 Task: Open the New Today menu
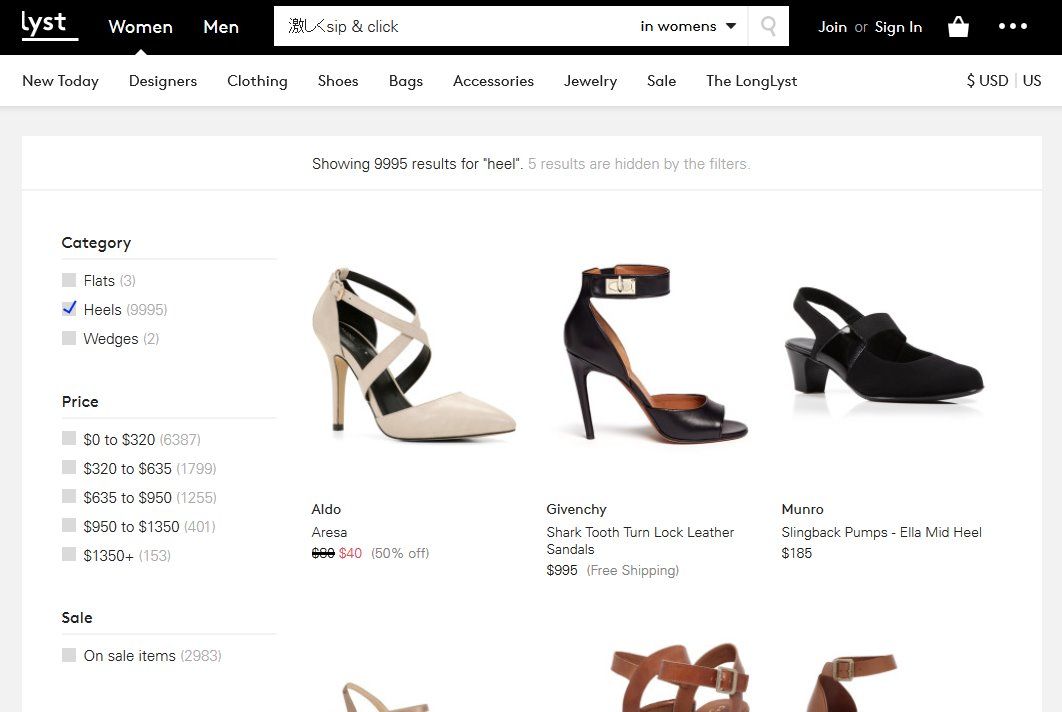click(x=60, y=81)
